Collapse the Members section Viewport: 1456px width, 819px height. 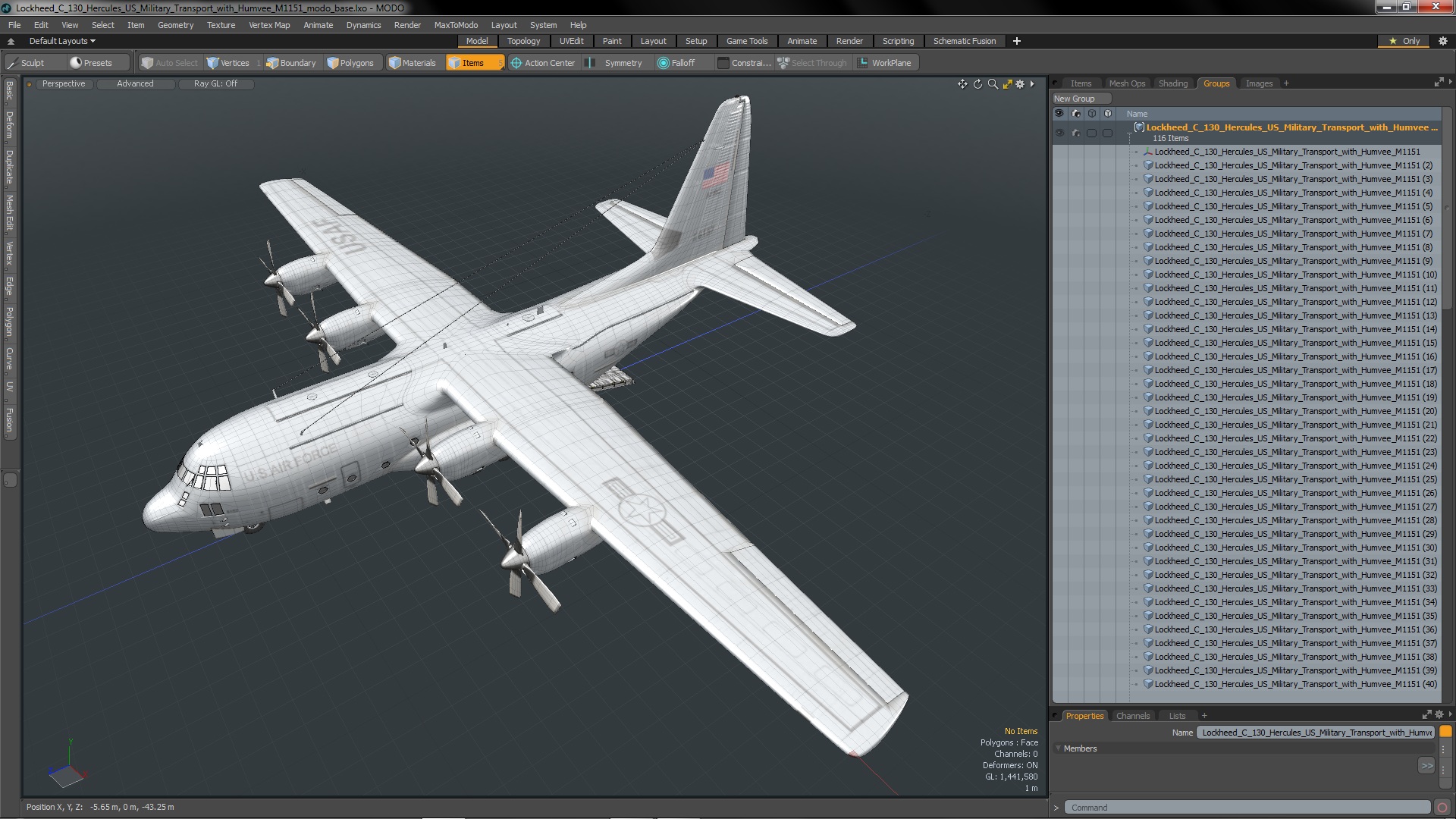tap(1058, 748)
